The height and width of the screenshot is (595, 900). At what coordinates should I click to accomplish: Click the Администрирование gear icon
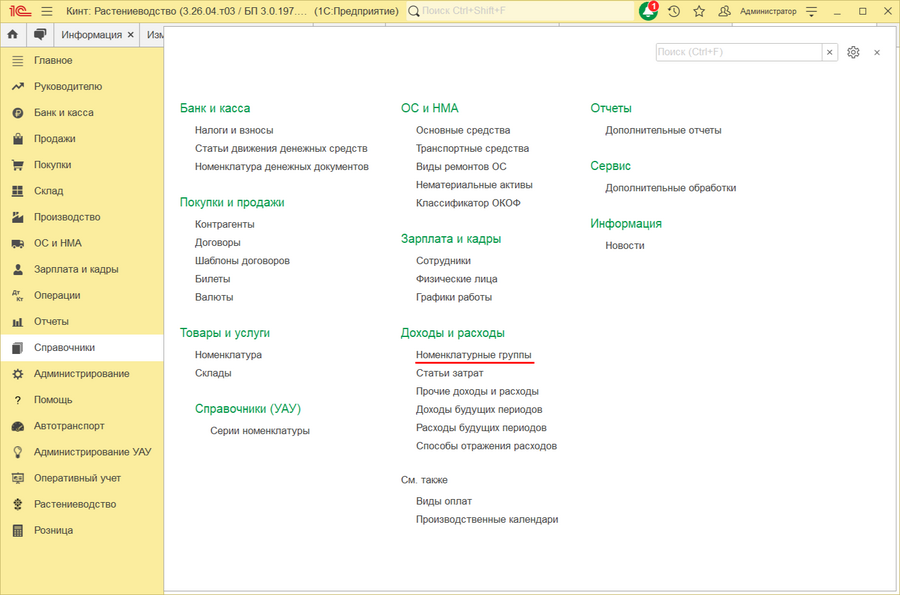pyautogui.click(x=18, y=374)
